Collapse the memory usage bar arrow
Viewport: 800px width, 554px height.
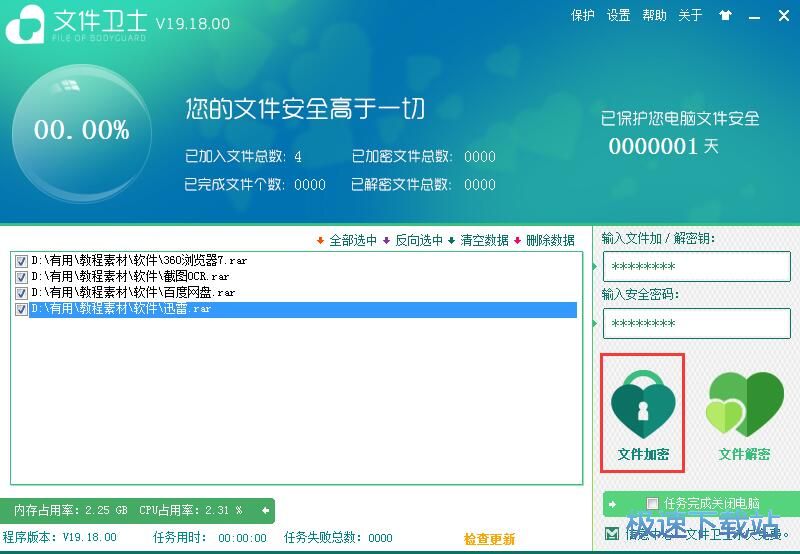tap(265, 511)
